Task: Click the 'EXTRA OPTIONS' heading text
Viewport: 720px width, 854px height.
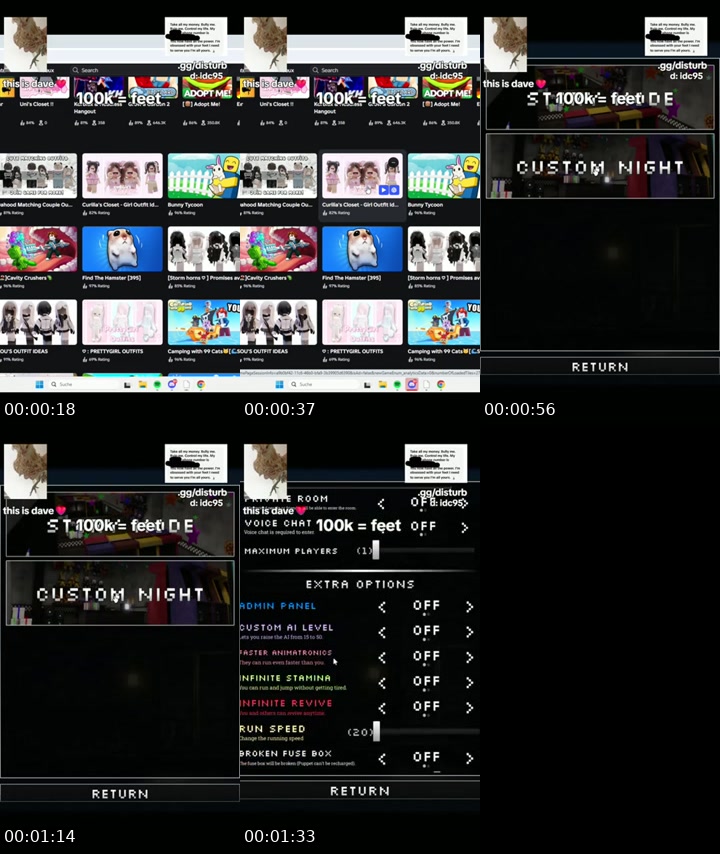Action: [360, 584]
